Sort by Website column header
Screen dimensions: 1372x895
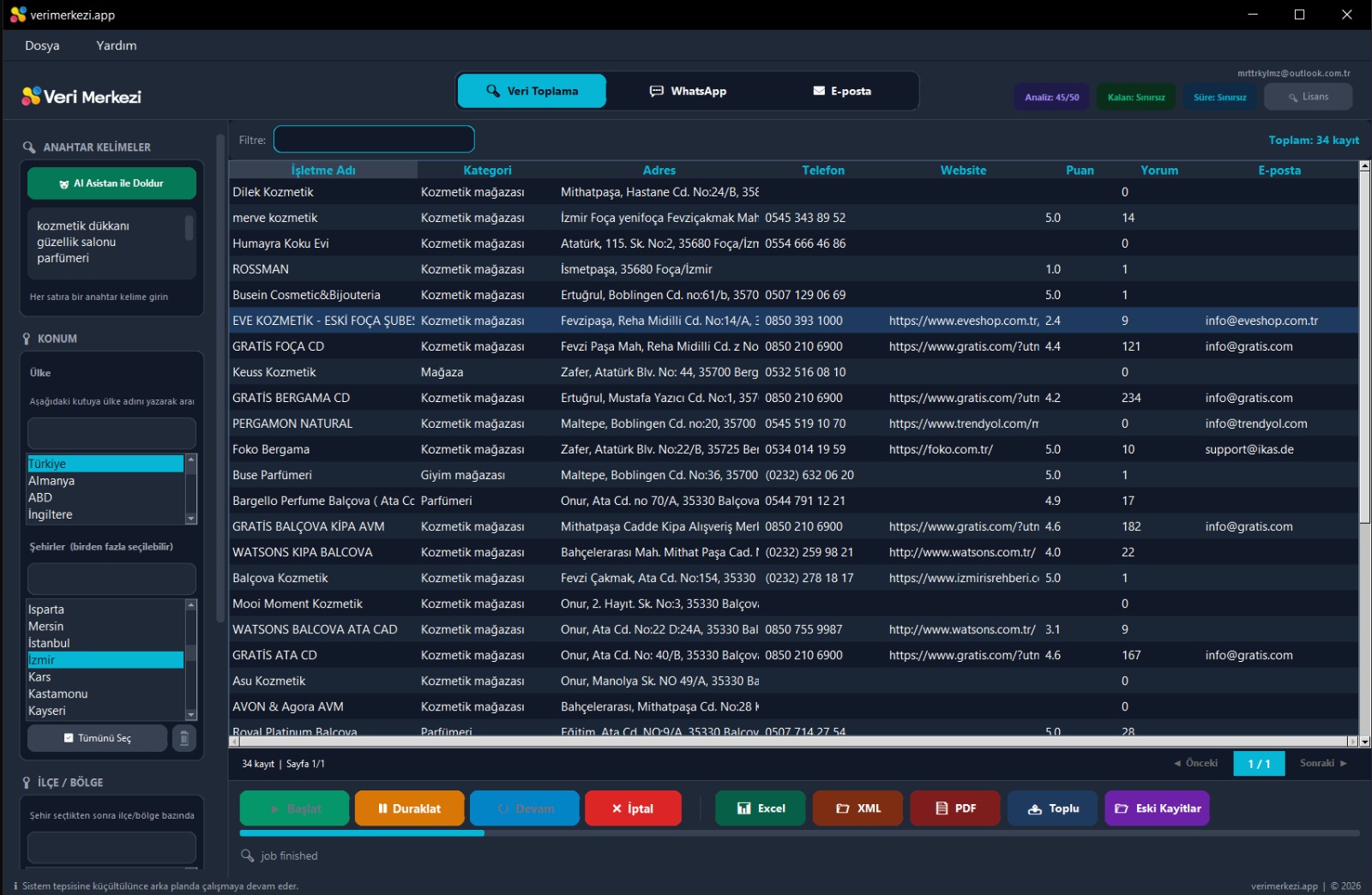pos(963,171)
